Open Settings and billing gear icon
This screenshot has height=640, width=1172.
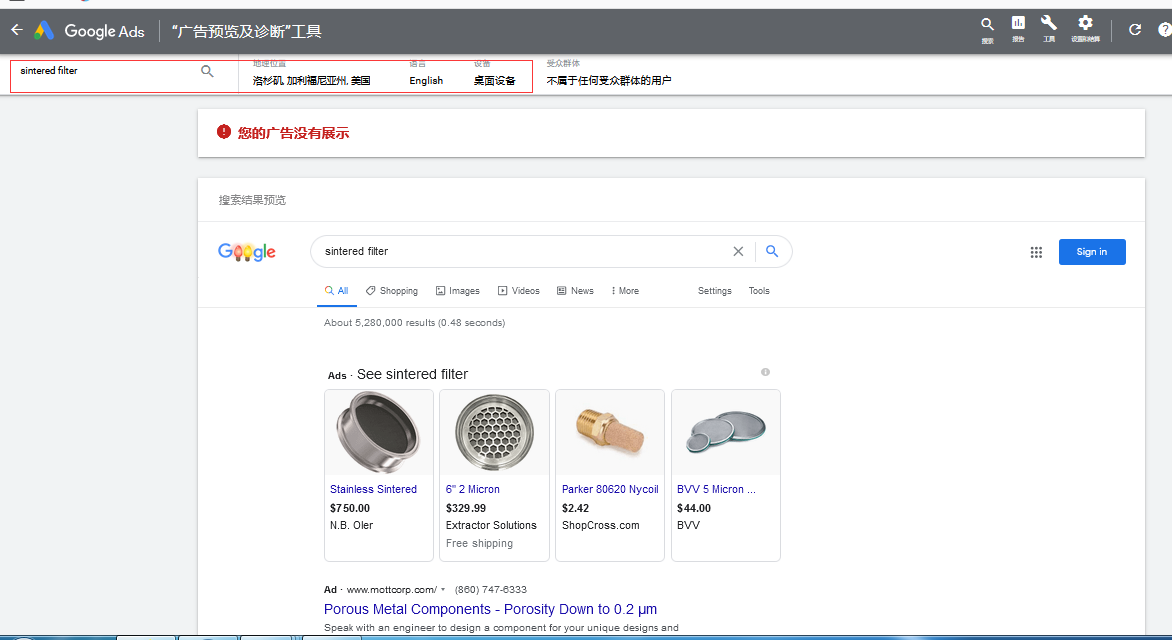1085,24
